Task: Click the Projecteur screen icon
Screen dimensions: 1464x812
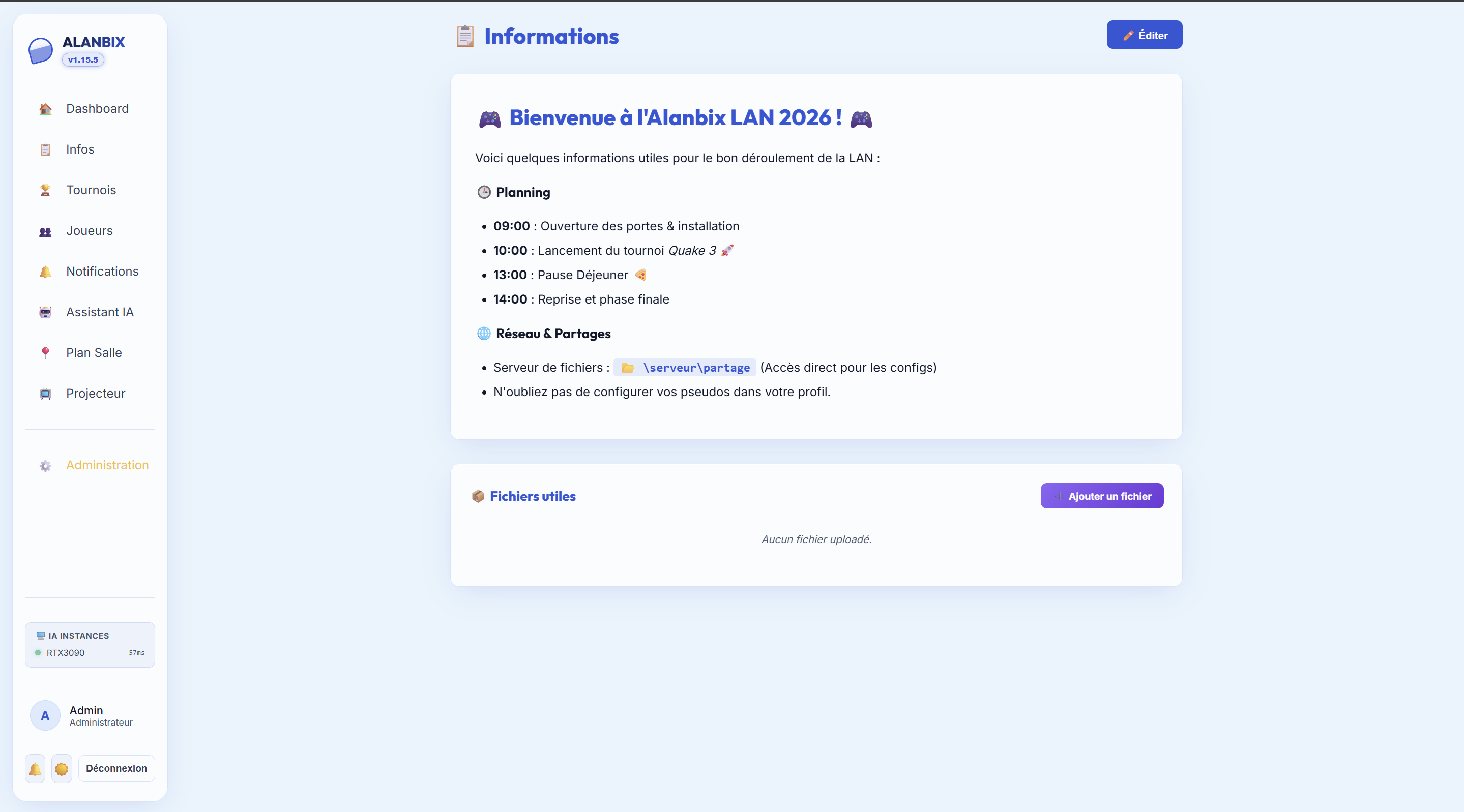Action: pos(45,394)
